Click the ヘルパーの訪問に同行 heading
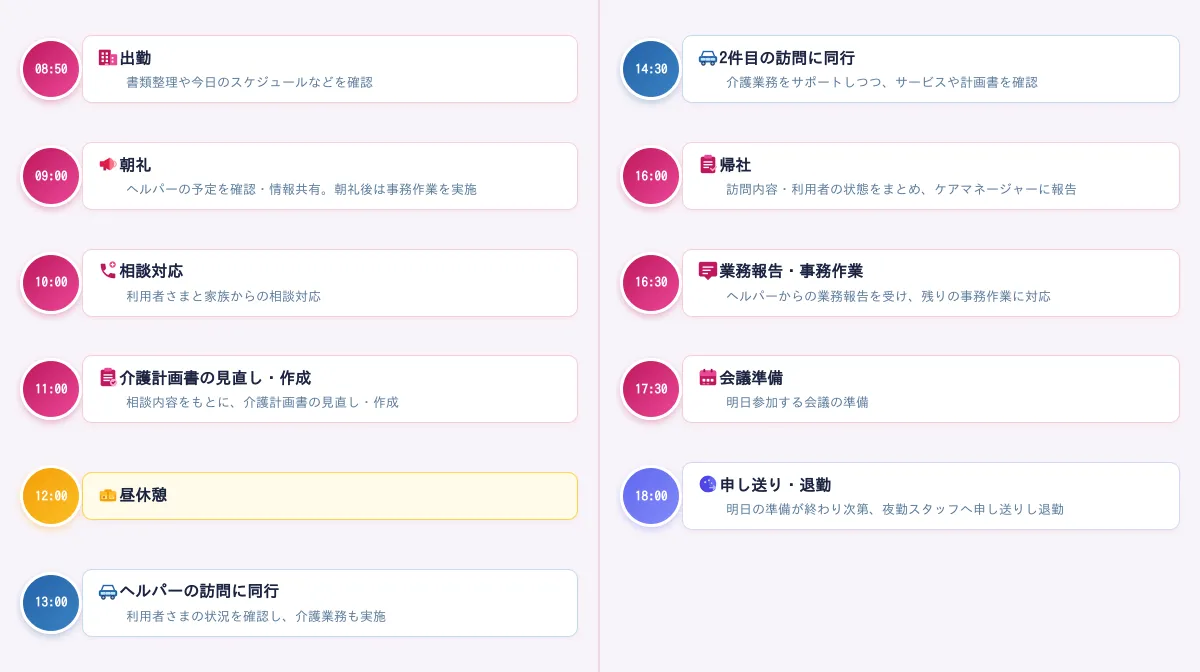The image size is (1200, 672). 200,591
